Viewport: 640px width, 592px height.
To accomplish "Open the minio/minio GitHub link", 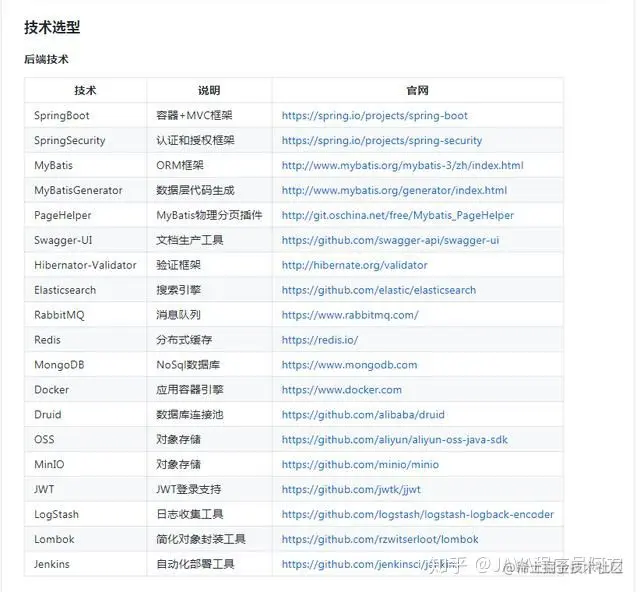I will coord(360,464).
